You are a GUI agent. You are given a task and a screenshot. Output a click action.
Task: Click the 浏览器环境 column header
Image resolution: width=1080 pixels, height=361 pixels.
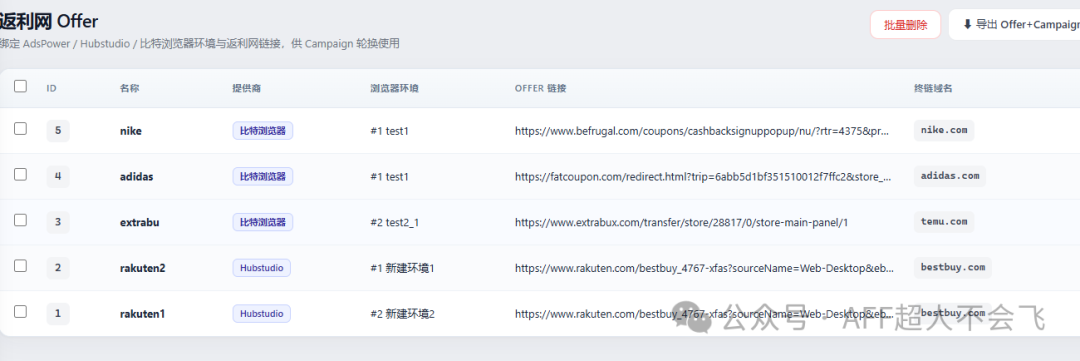395,88
